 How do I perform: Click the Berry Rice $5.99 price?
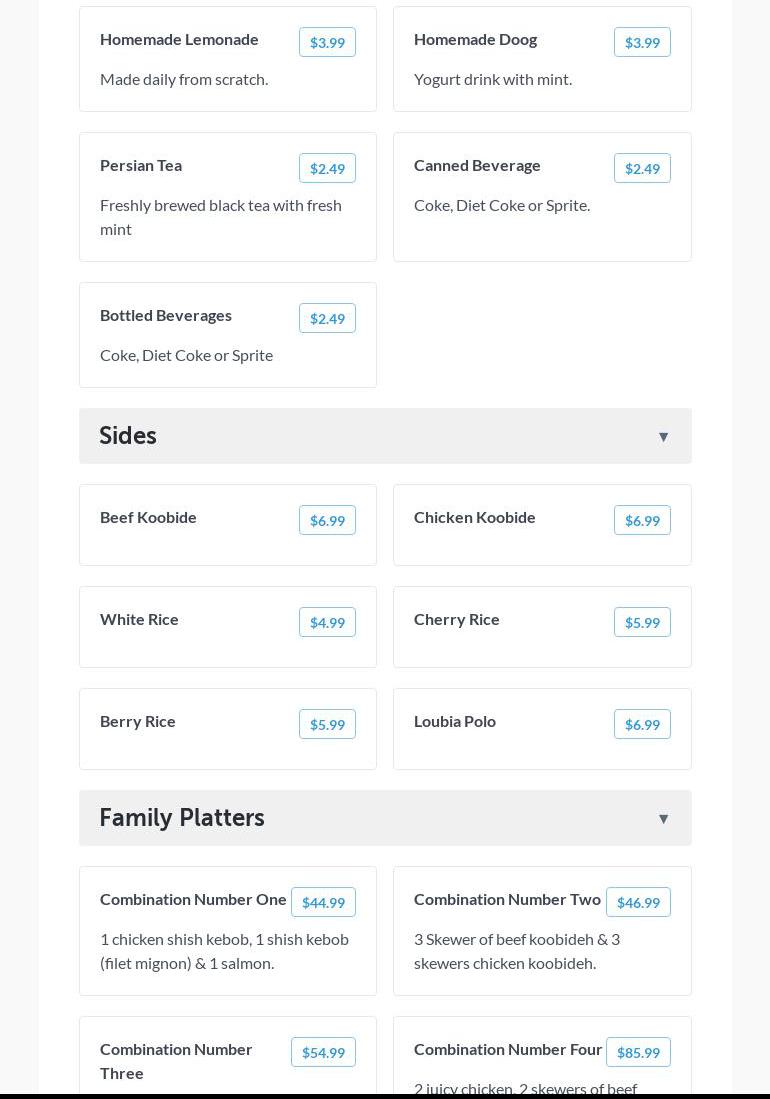[327, 724]
